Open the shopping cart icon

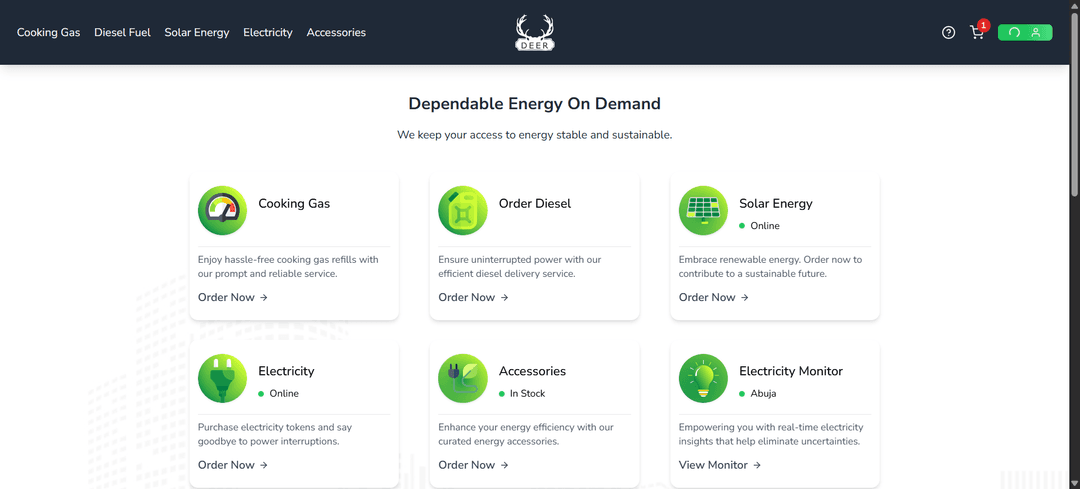pyautogui.click(x=976, y=33)
